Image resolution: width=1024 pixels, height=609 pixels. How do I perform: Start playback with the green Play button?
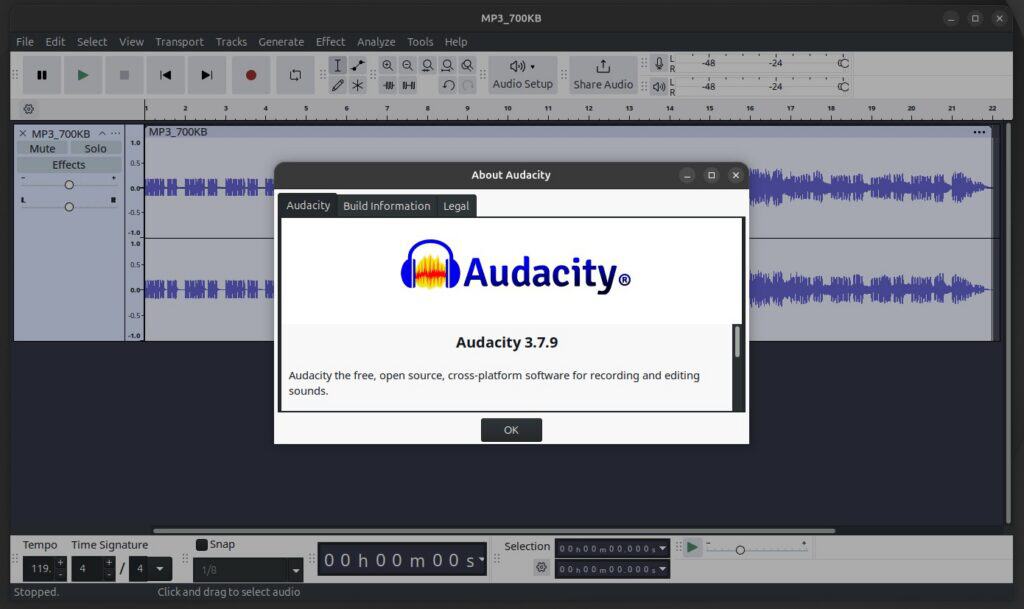coord(83,75)
